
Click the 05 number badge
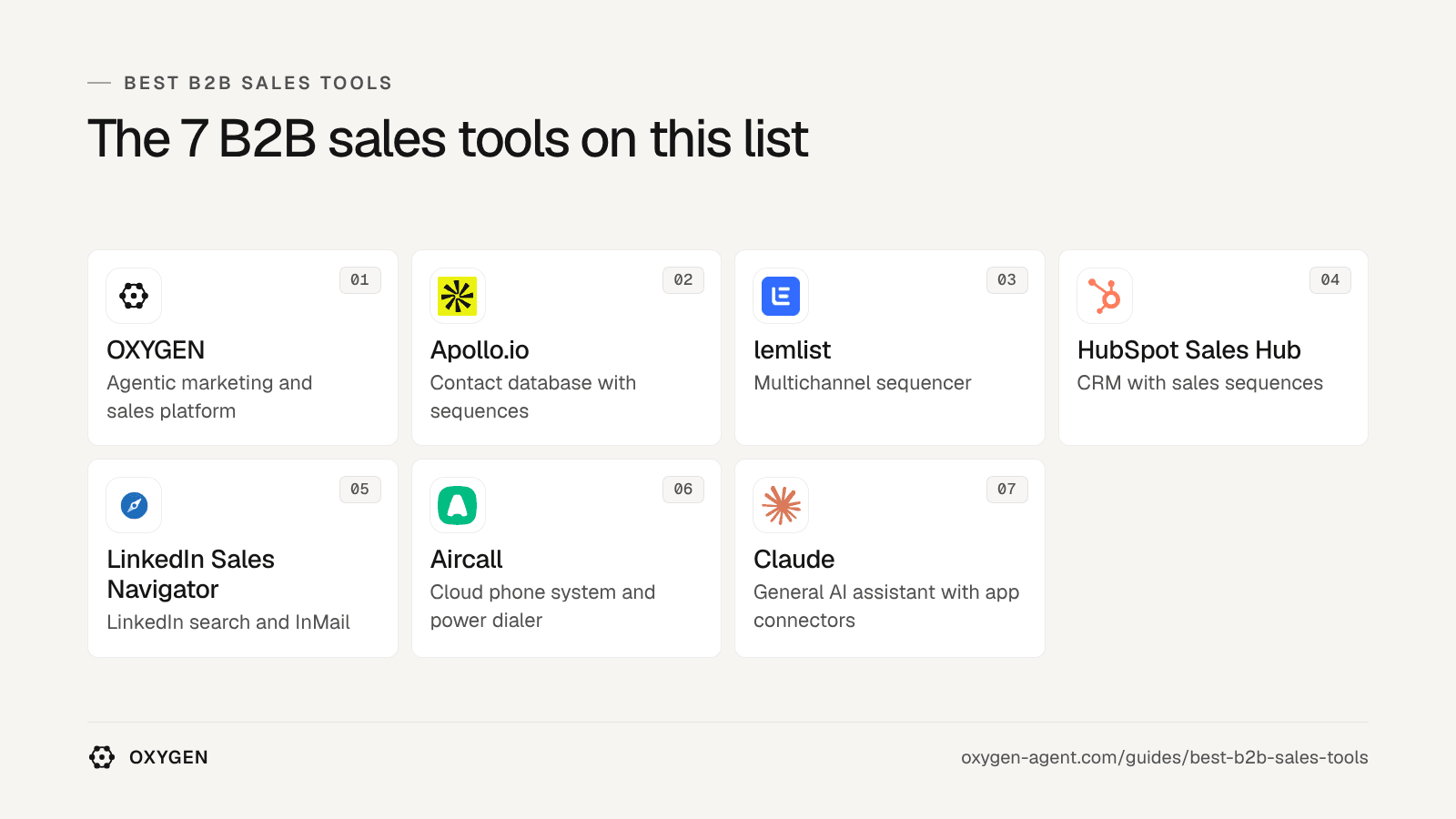click(360, 490)
